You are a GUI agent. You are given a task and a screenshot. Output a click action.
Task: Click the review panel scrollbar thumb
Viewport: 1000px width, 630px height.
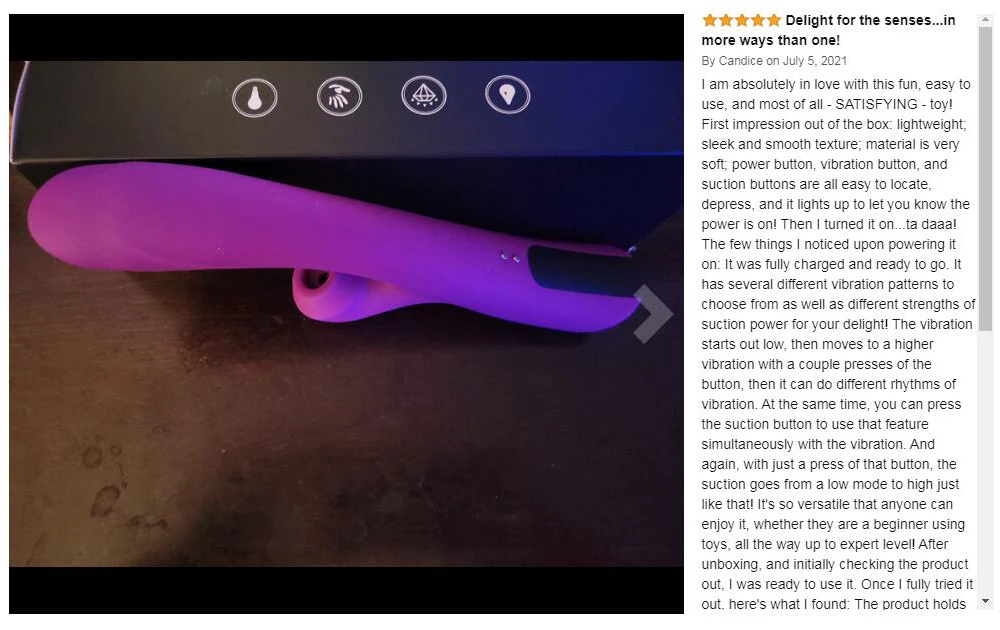[986, 179]
